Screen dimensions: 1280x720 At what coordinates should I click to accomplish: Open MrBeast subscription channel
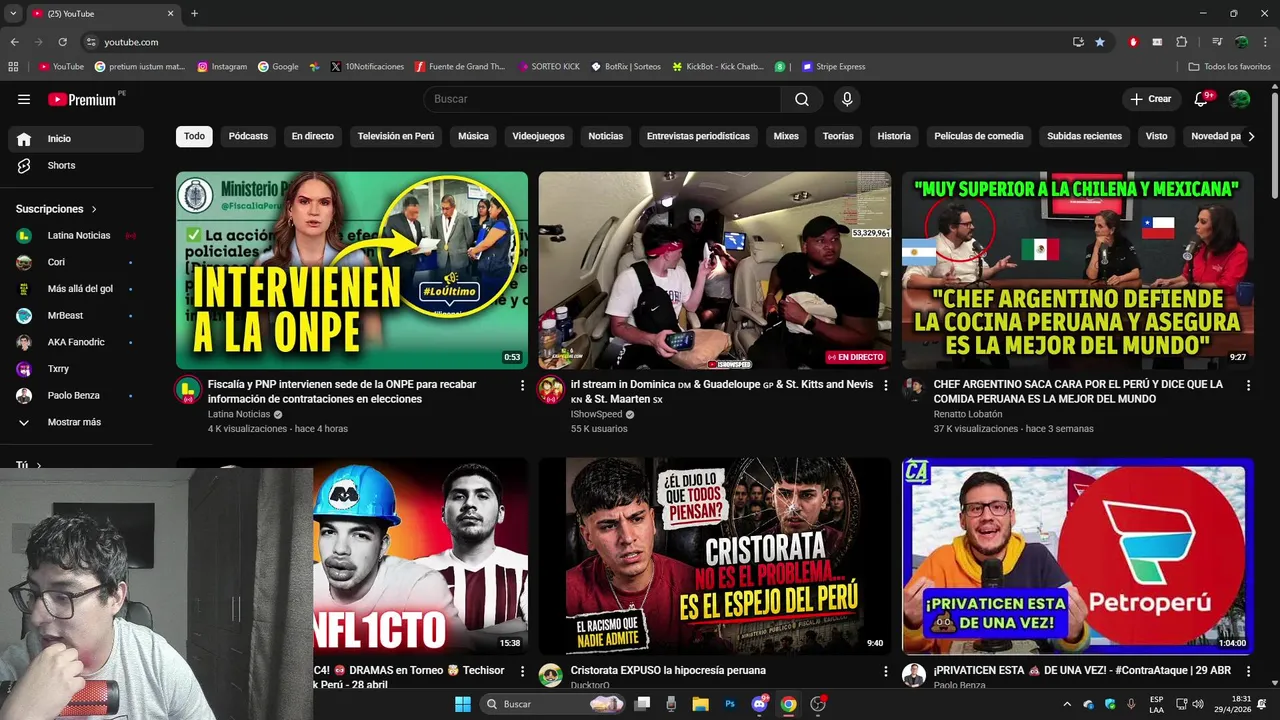coord(76,315)
